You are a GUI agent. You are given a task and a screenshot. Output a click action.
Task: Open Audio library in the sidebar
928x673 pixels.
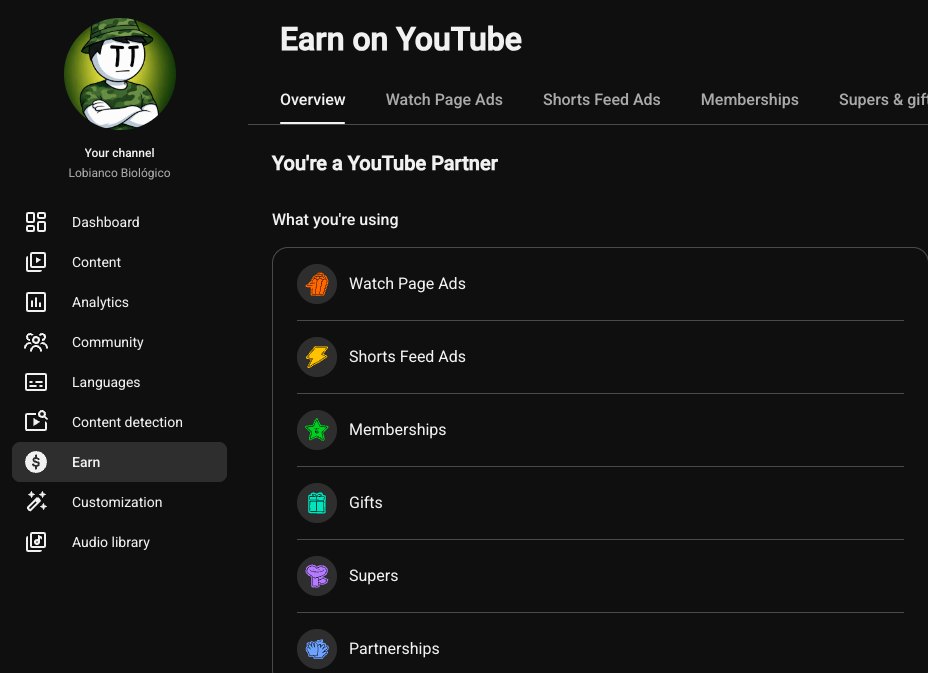click(120, 542)
